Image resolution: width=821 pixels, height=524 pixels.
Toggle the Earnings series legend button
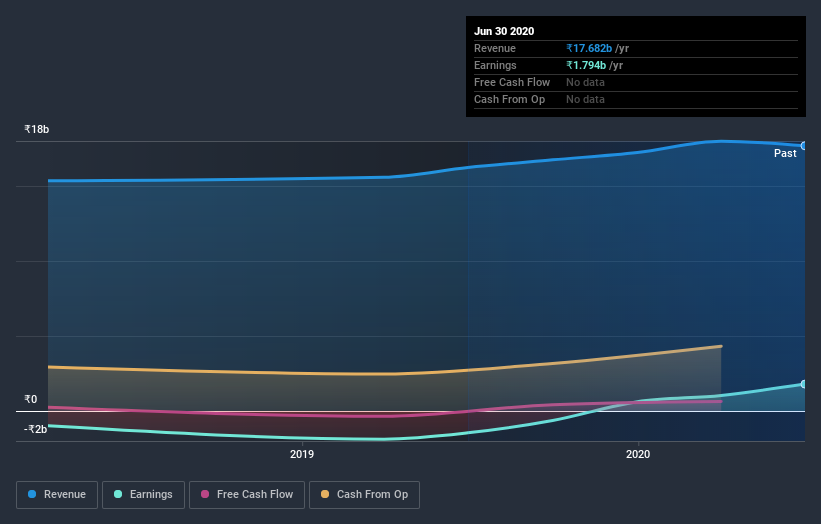[143, 495]
